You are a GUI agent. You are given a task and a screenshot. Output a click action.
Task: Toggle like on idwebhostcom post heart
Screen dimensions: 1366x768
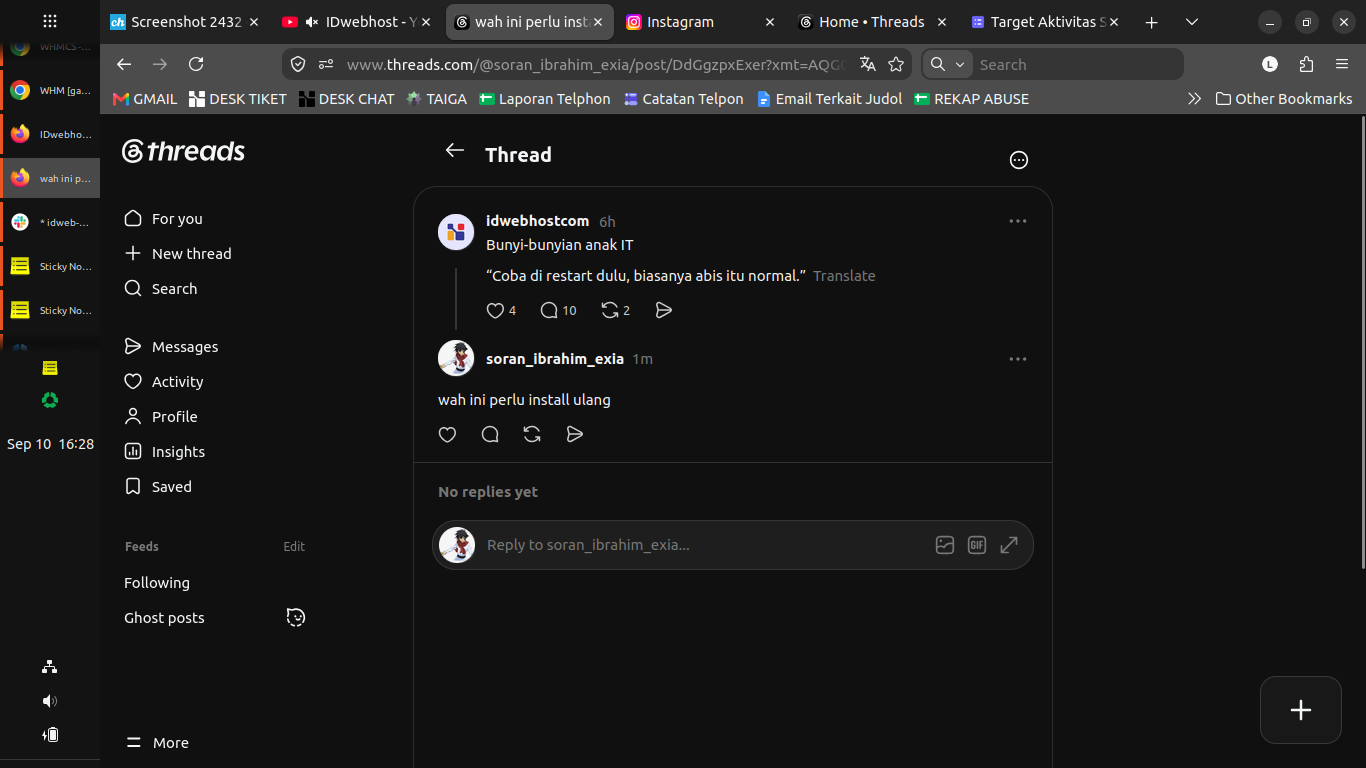495,311
